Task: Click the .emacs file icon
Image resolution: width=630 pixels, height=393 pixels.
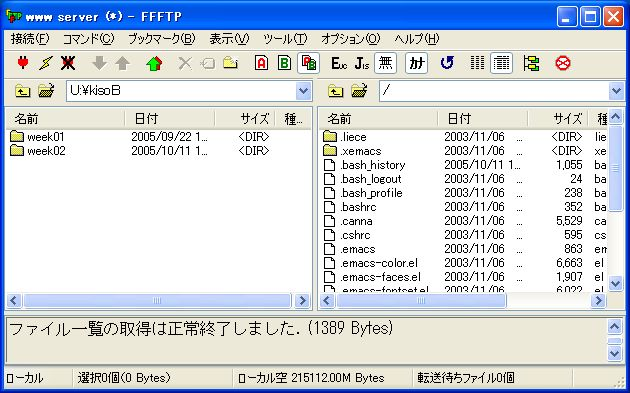Action: [x=329, y=249]
